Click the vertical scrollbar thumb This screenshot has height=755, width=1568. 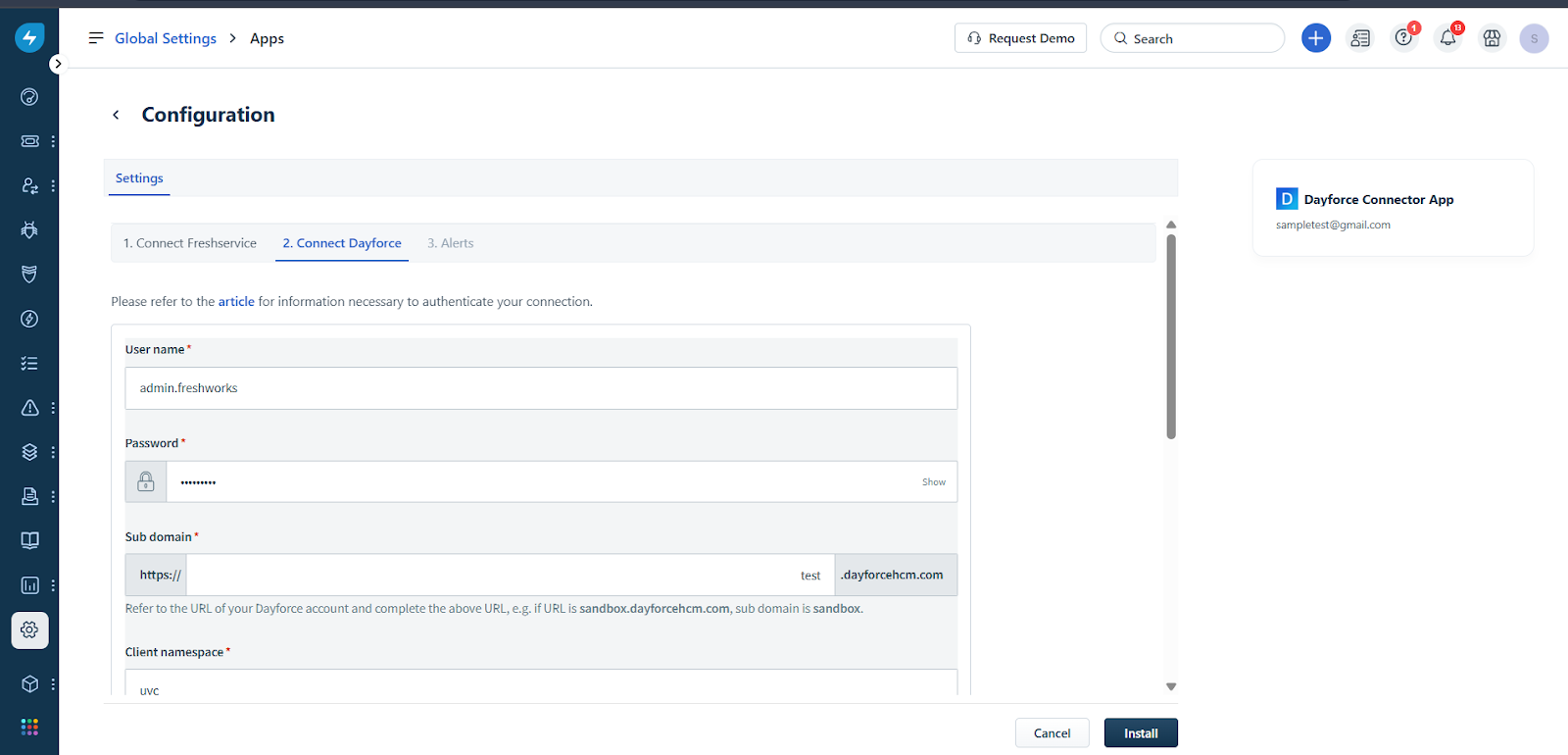[1171, 336]
